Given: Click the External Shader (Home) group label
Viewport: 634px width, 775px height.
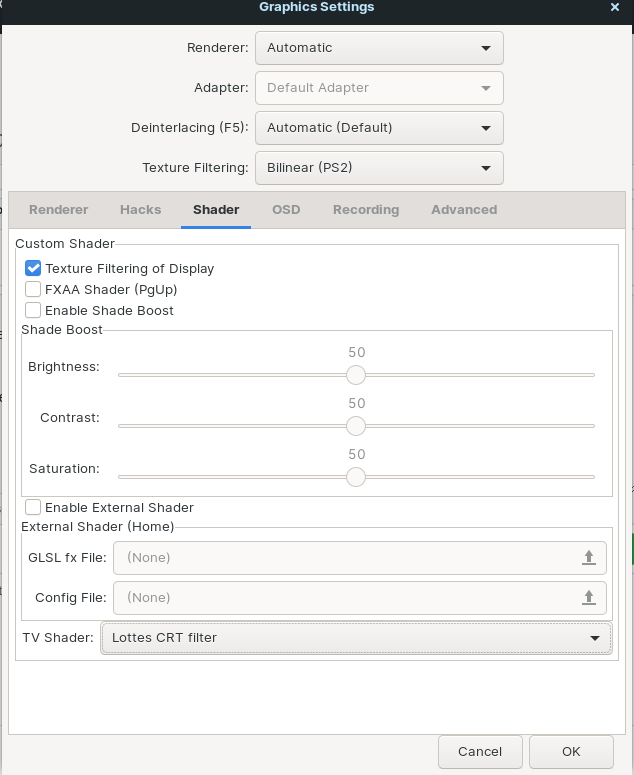Looking at the screenshot, I should pyautogui.click(x=98, y=527).
